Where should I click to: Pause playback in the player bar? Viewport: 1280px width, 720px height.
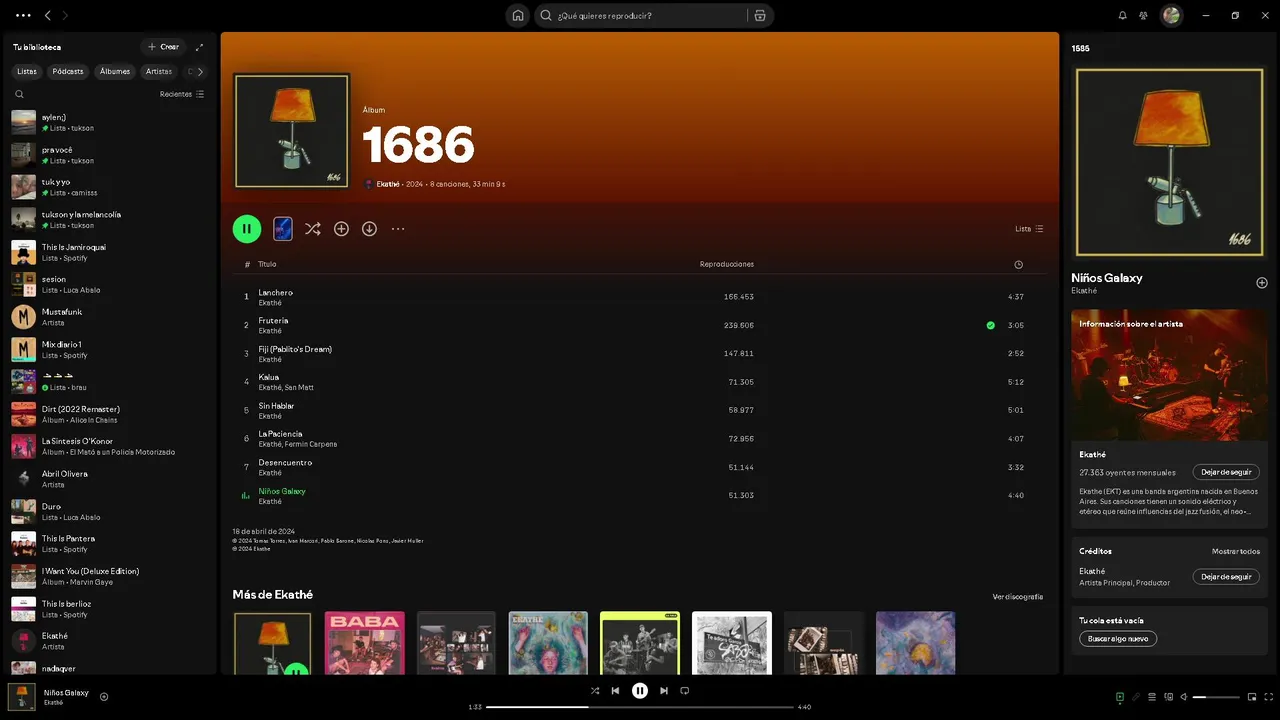point(640,690)
